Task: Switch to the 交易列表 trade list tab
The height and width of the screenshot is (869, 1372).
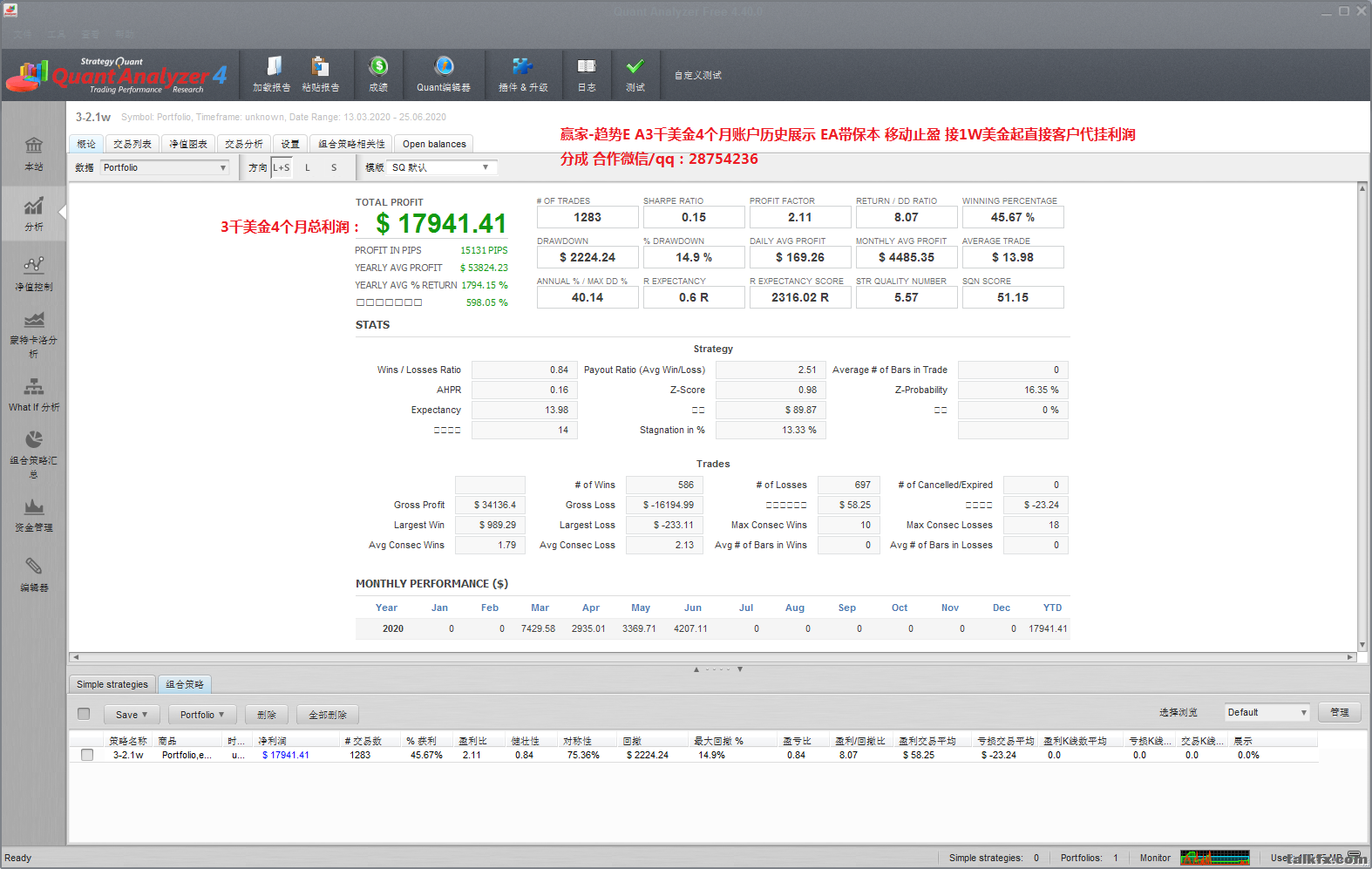Action: (x=132, y=144)
